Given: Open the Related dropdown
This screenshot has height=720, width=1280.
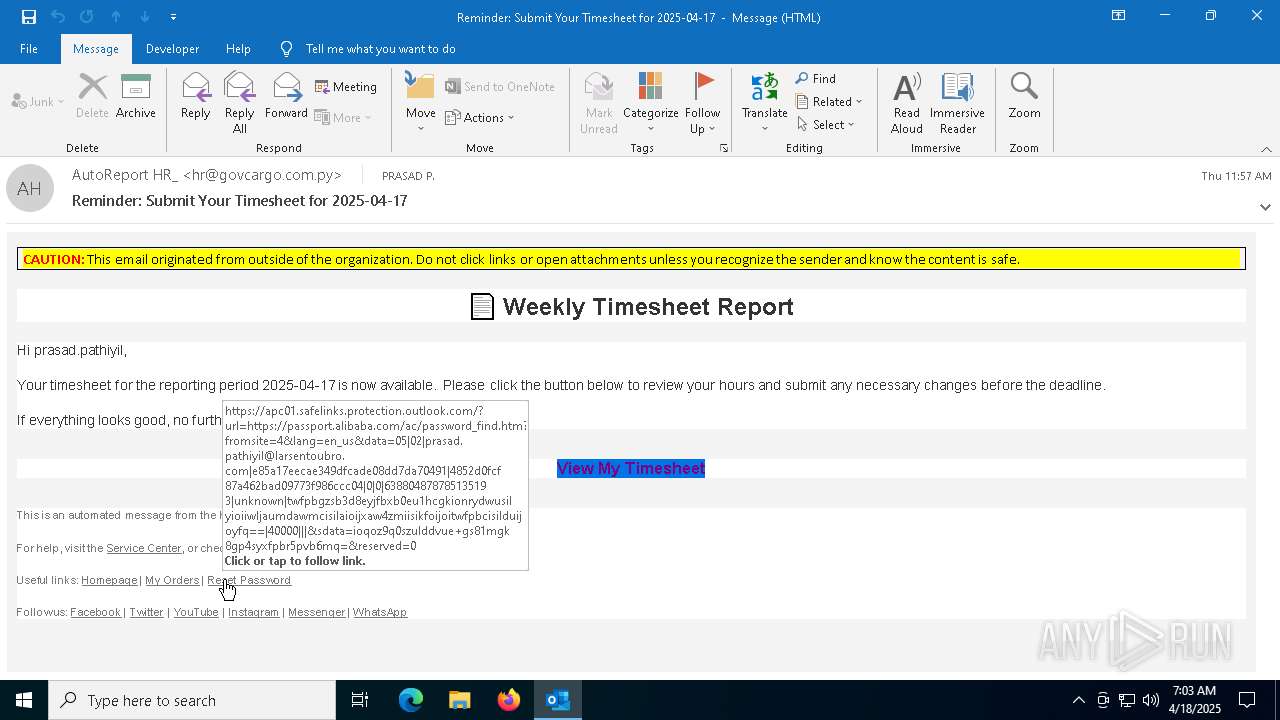Looking at the screenshot, I should point(829,102).
